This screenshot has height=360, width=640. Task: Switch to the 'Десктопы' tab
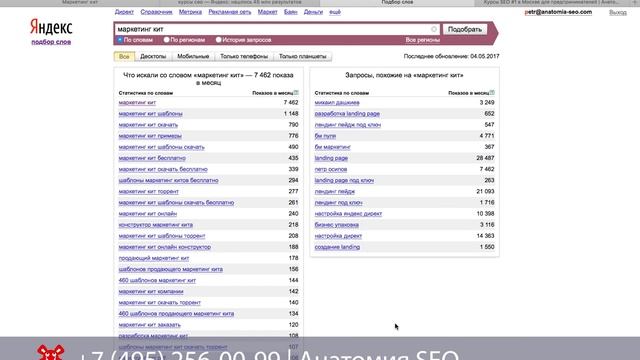click(x=153, y=56)
